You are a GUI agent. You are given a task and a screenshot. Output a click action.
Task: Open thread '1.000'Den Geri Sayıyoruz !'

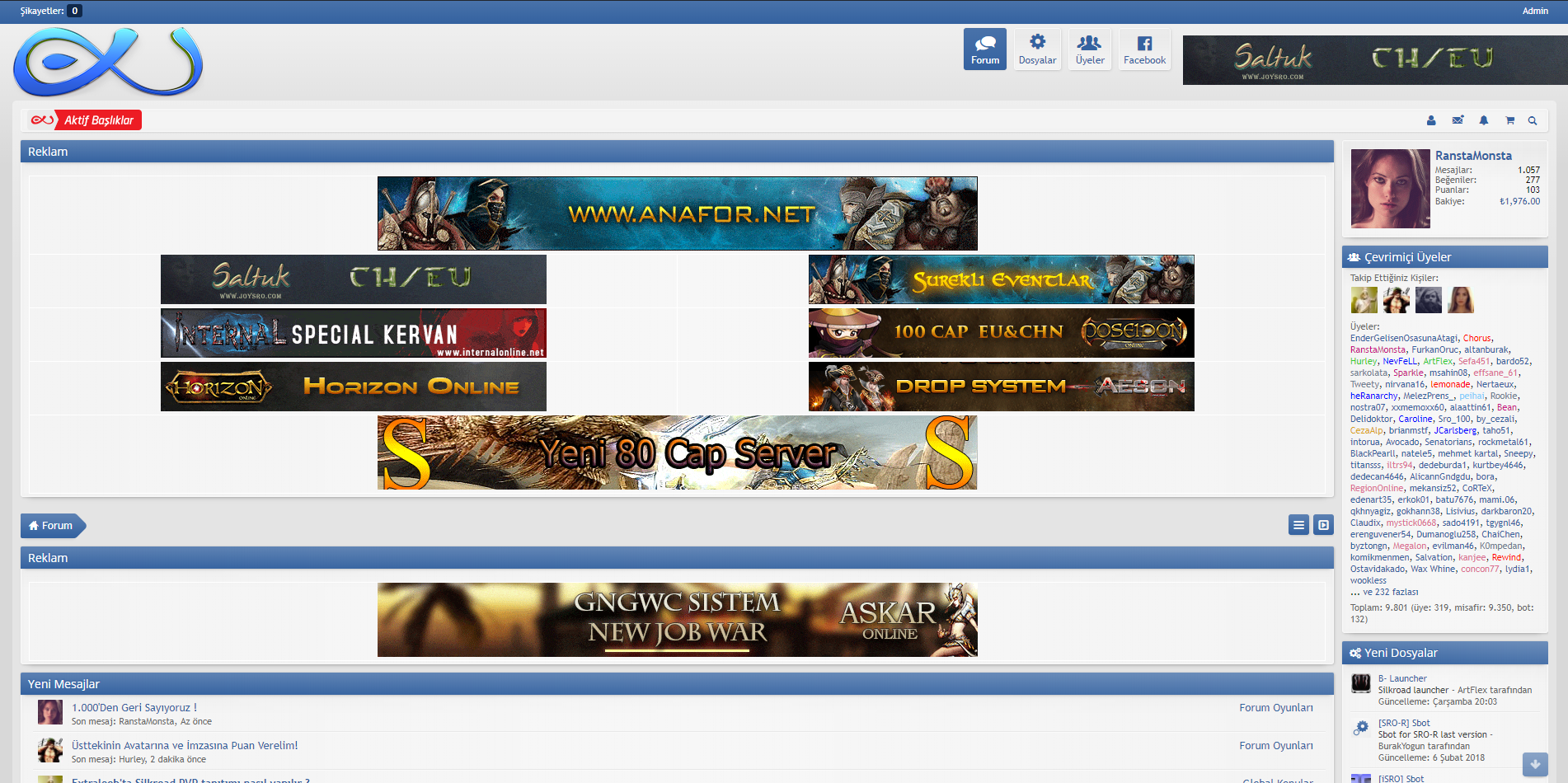pos(134,707)
